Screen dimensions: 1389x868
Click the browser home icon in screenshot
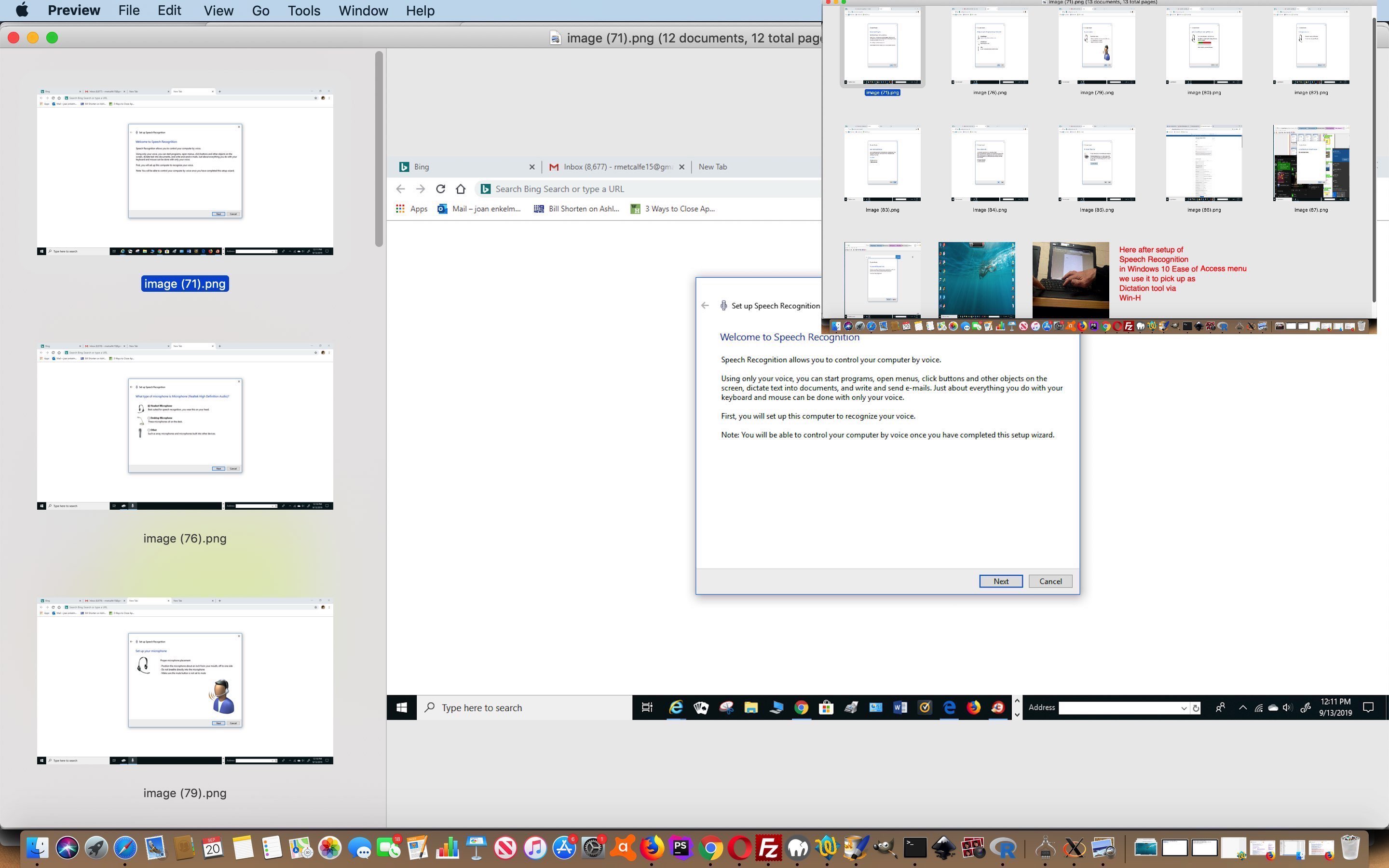coord(460,189)
